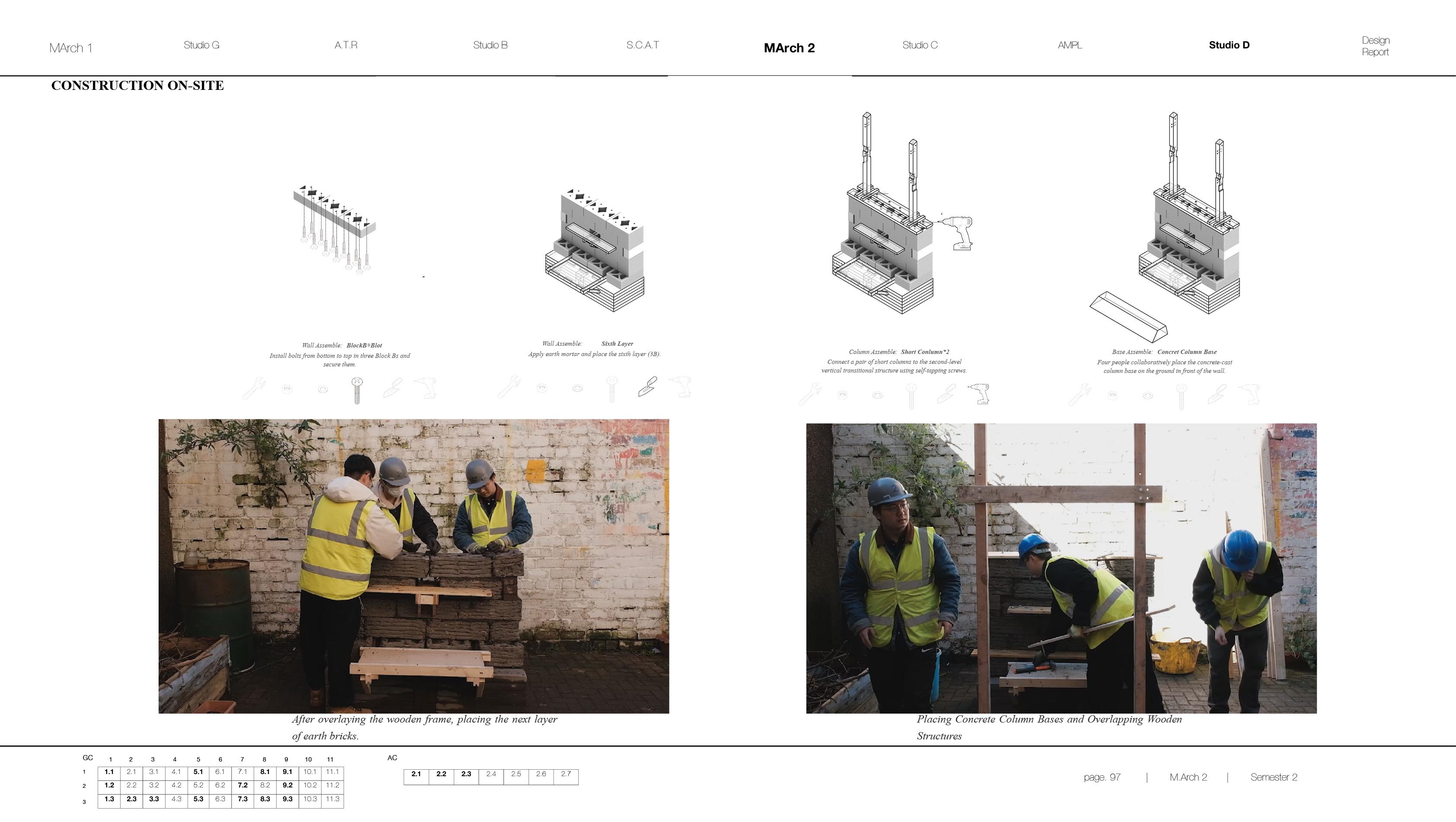Click the bold MArch 2 heading
Image resolution: width=1456 pixels, height=822 pixels.
pos(789,48)
